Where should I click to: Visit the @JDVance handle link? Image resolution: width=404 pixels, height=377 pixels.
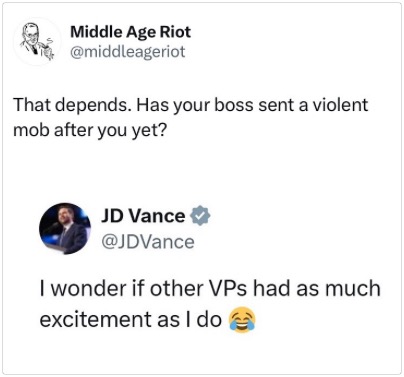pos(147,242)
